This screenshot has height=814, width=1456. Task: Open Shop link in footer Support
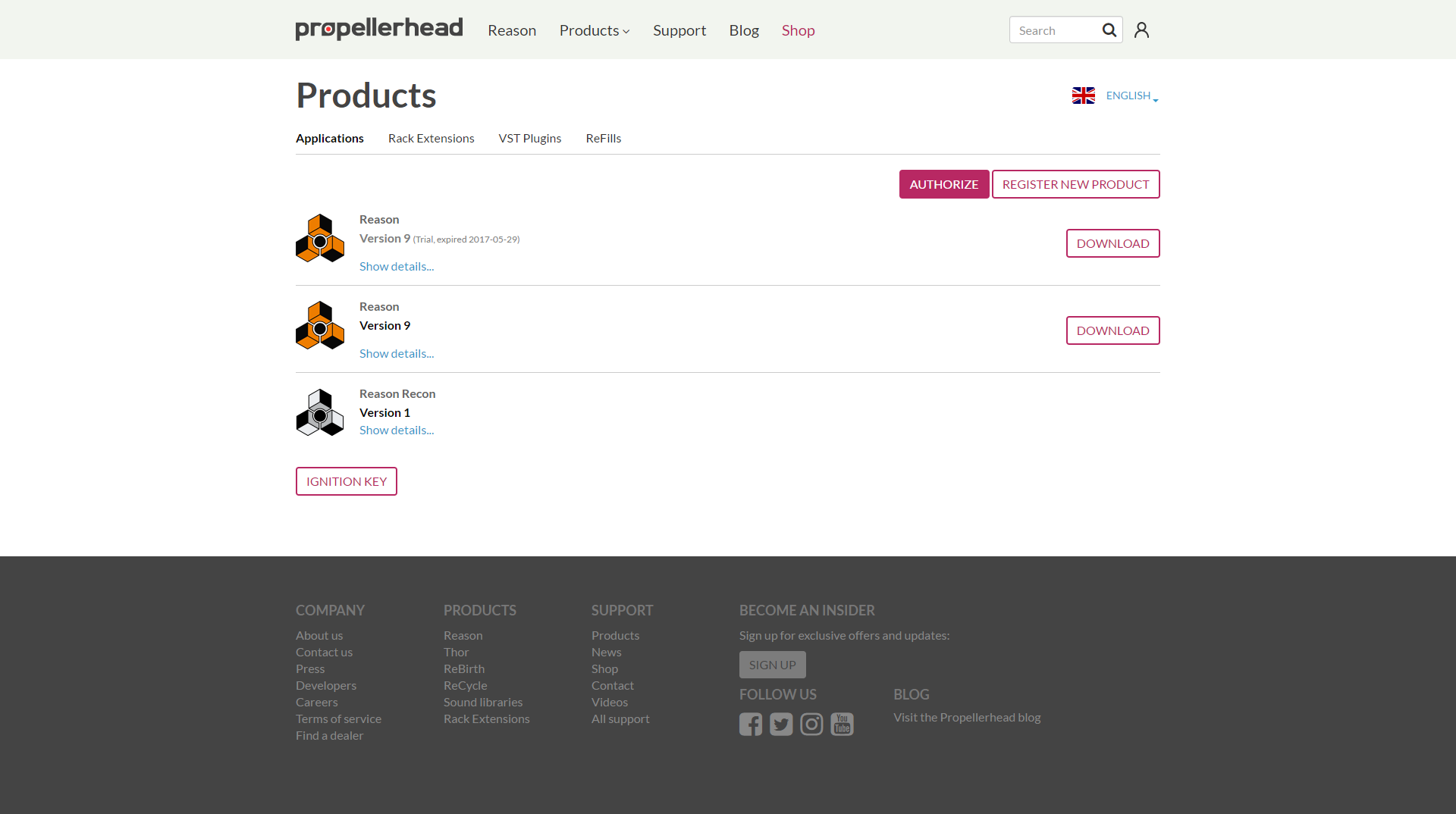[604, 668]
